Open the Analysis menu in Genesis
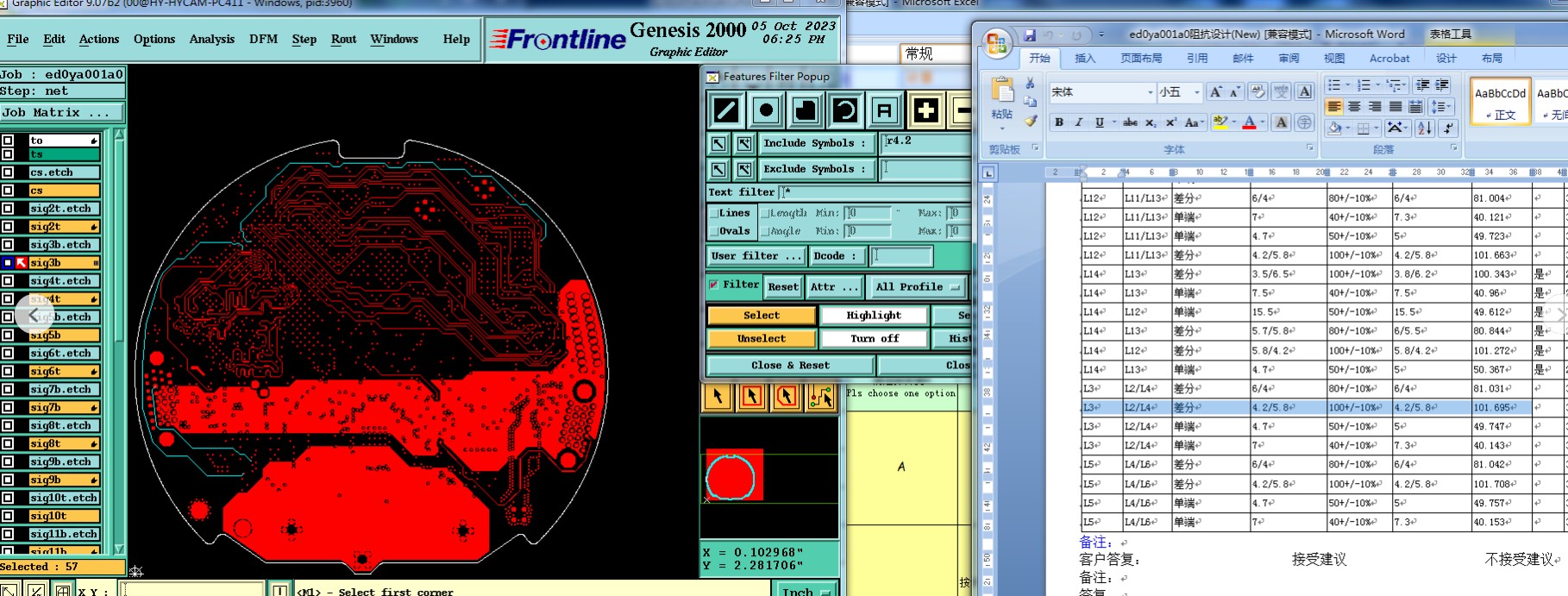 (211, 39)
